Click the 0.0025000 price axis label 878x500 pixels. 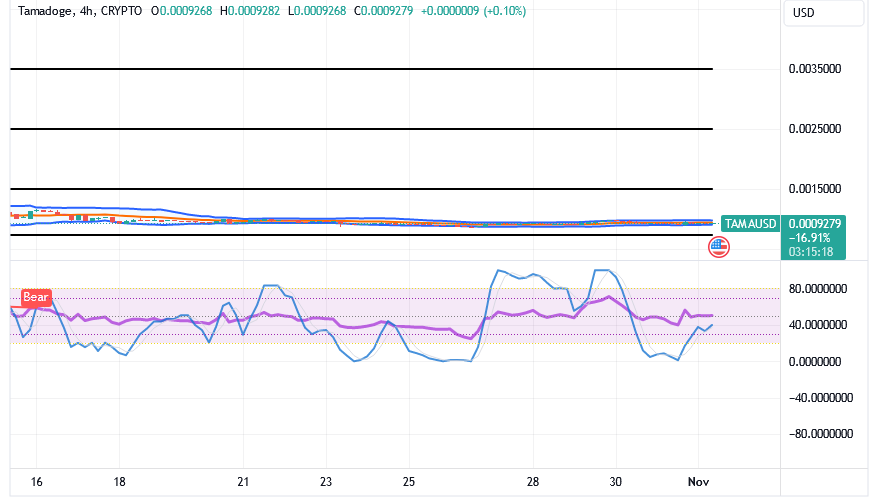point(815,129)
